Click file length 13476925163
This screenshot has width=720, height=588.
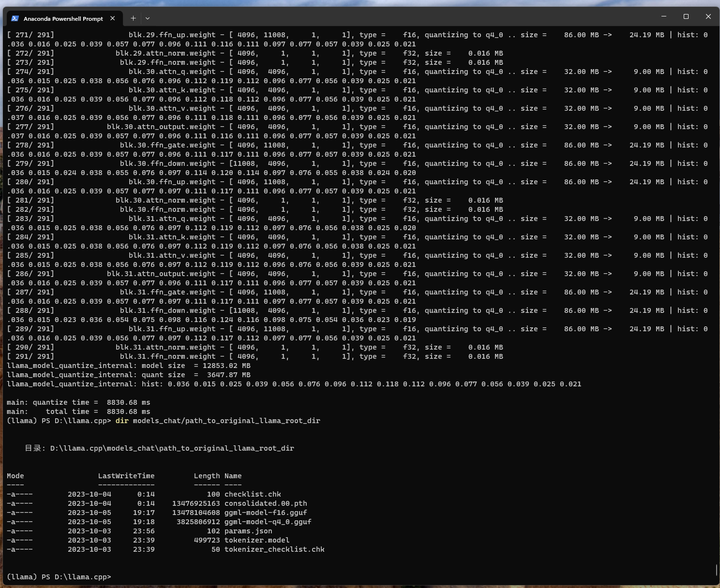click(x=196, y=504)
